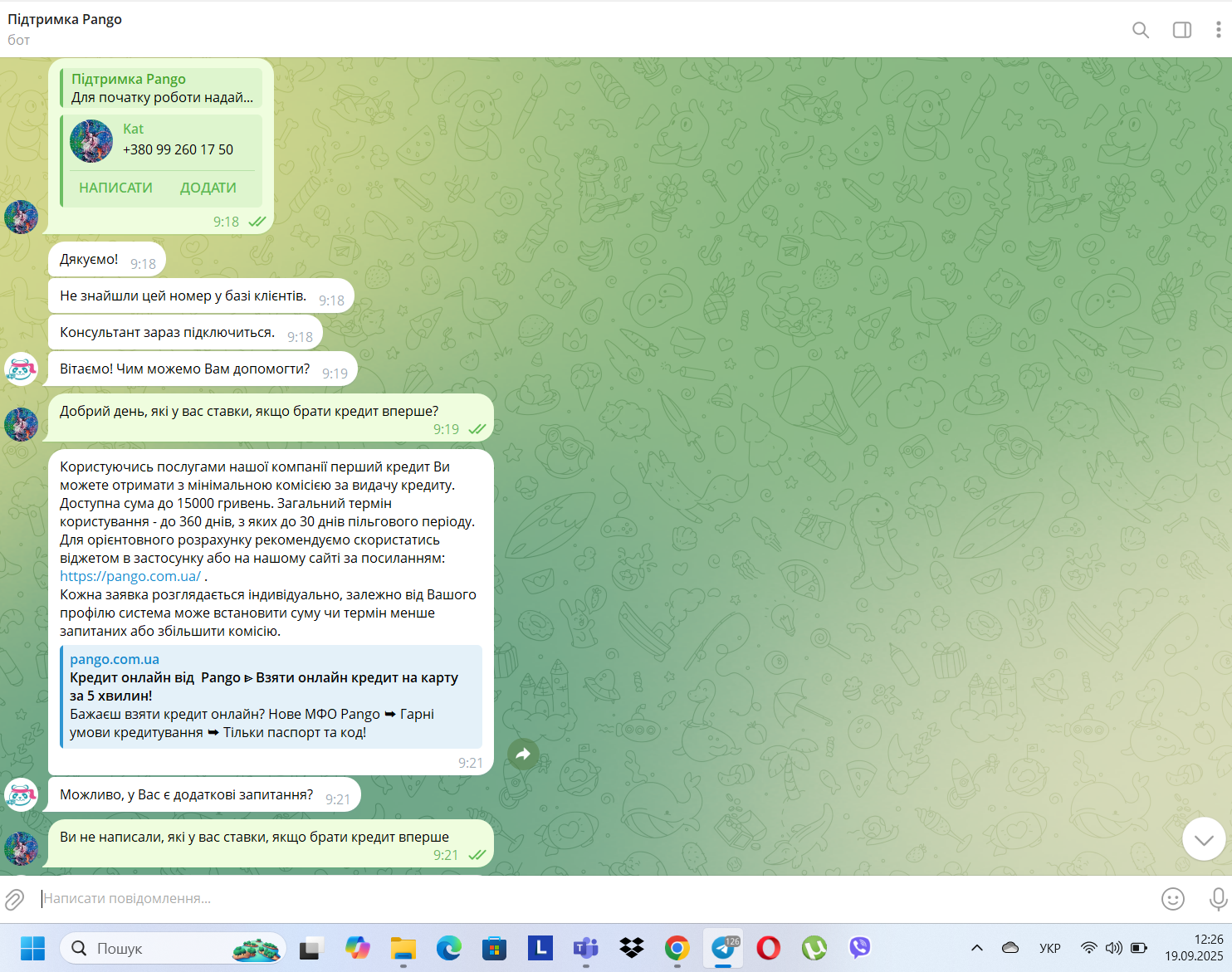1232x972 pixels.
Task: Open Opera browser from taskbar
Action: [769, 948]
